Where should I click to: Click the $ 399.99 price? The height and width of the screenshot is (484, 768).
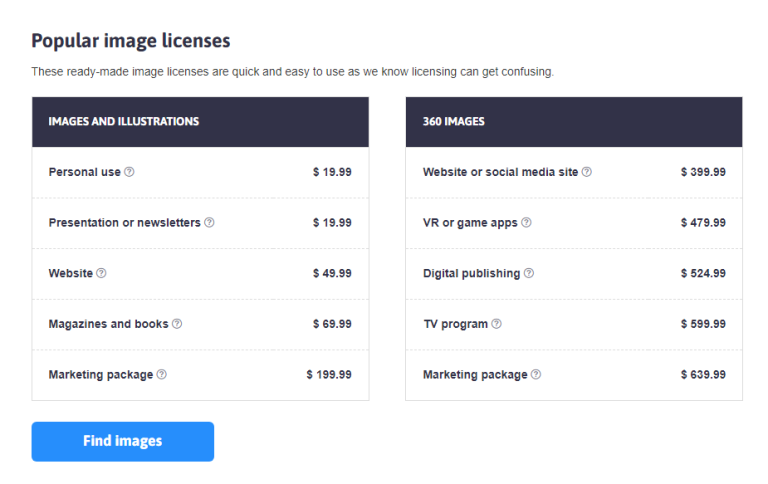point(703,172)
